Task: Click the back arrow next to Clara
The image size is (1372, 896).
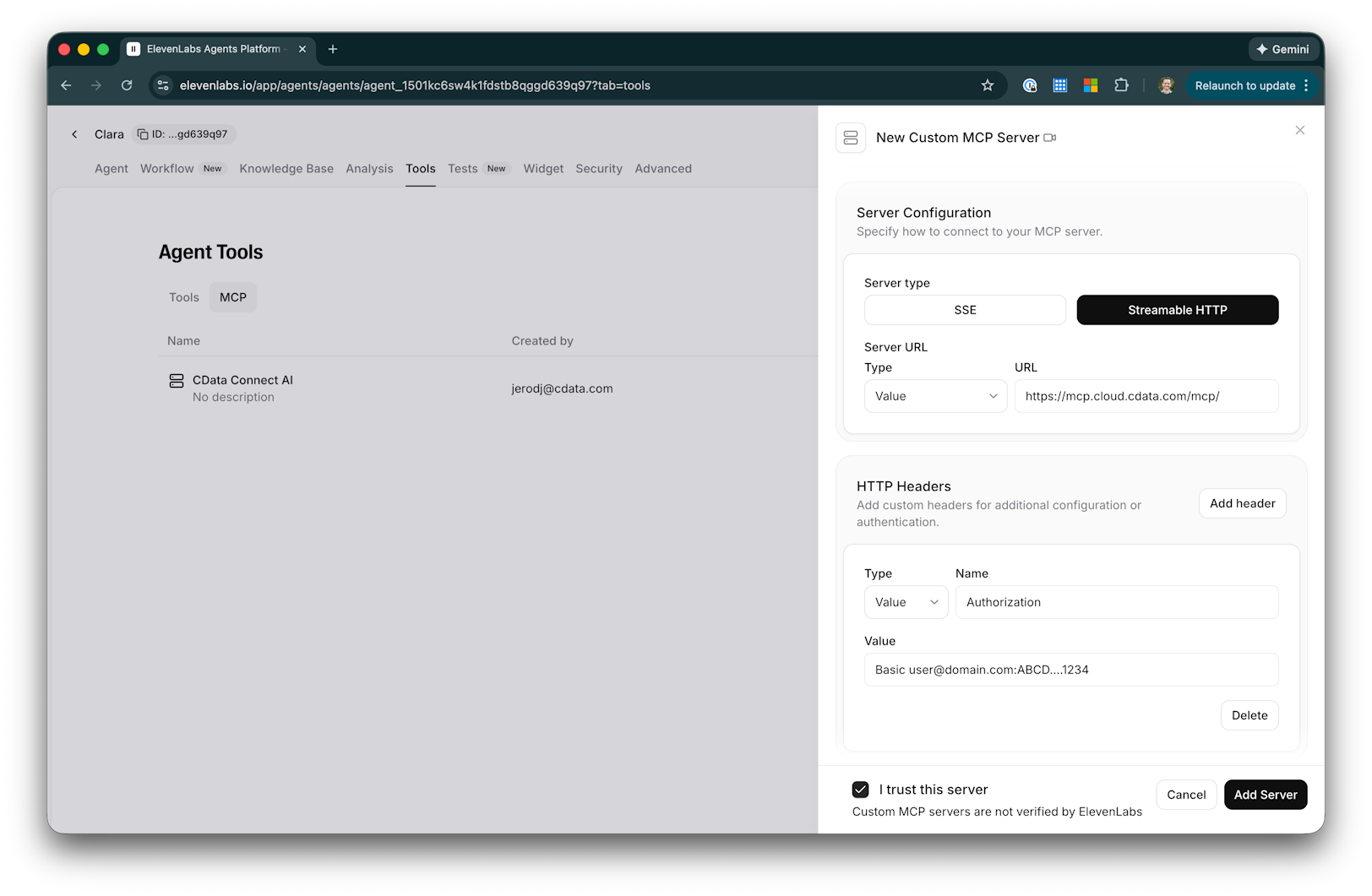Action: (x=74, y=134)
